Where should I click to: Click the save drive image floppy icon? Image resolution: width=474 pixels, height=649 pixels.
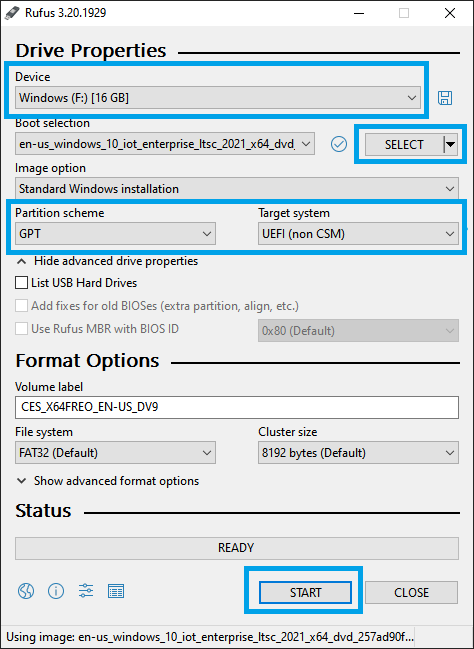pyautogui.click(x=445, y=98)
